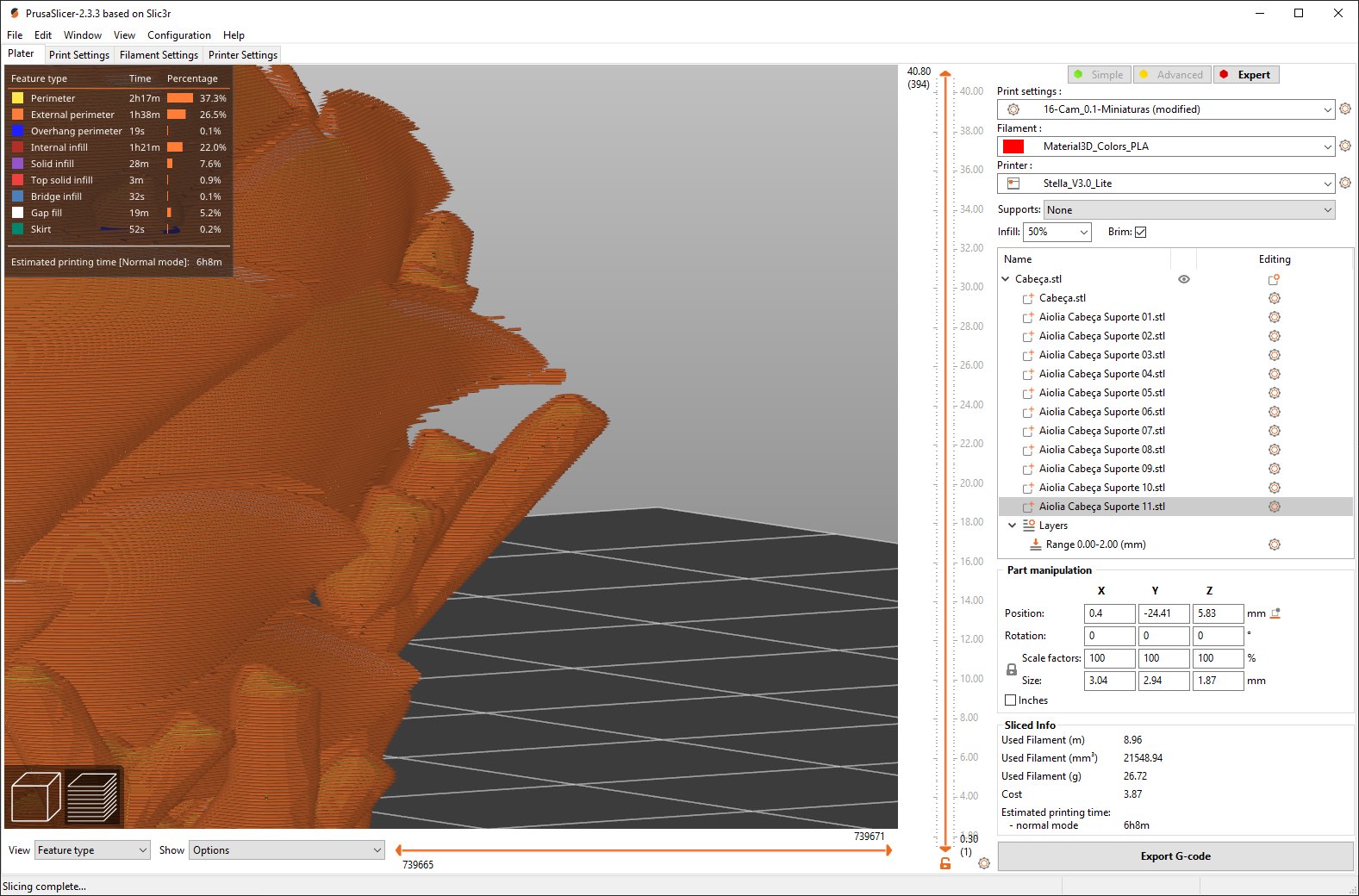Select the Plater tab
This screenshot has width=1359, height=896.
(x=22, y=53)
